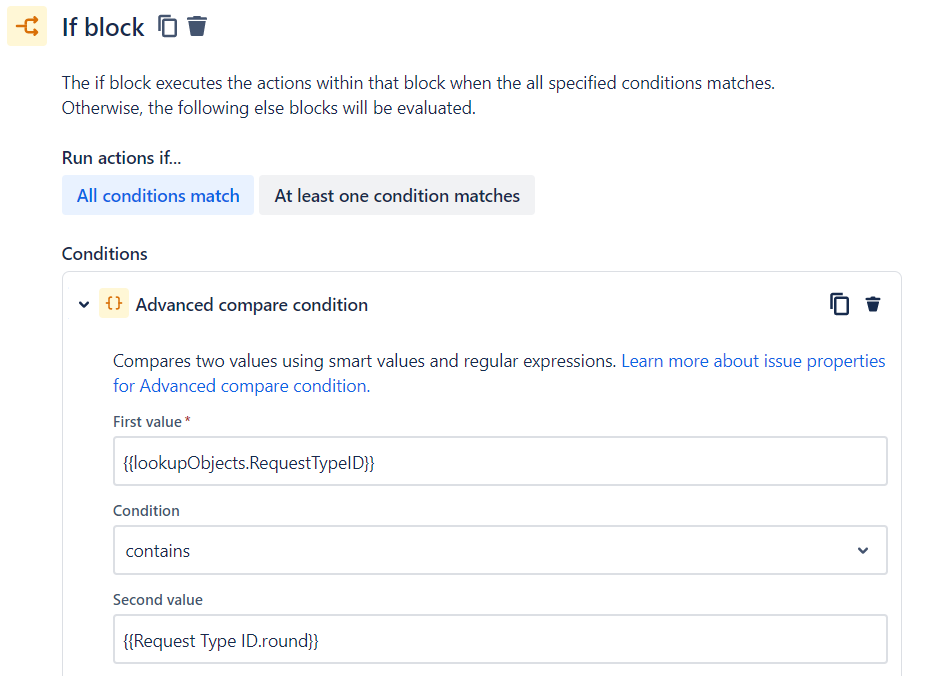
Task: Click the orange If block branch icon
Action: coord(27,26)
